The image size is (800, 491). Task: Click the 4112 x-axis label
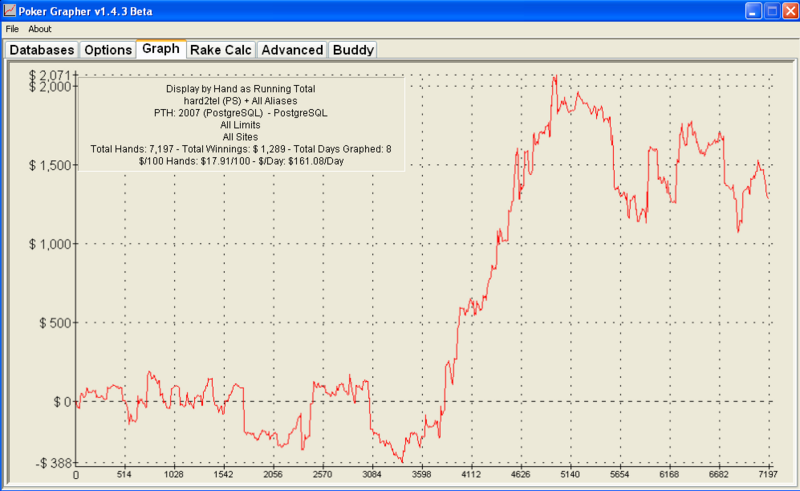point(471,475)
